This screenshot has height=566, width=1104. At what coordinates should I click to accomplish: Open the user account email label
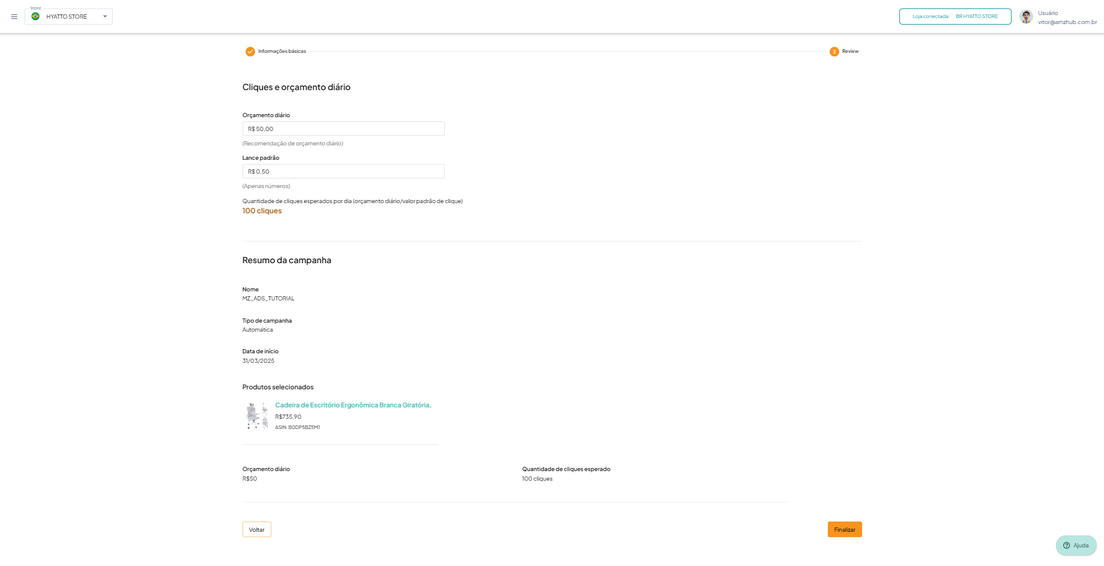tap(1067, 22)
